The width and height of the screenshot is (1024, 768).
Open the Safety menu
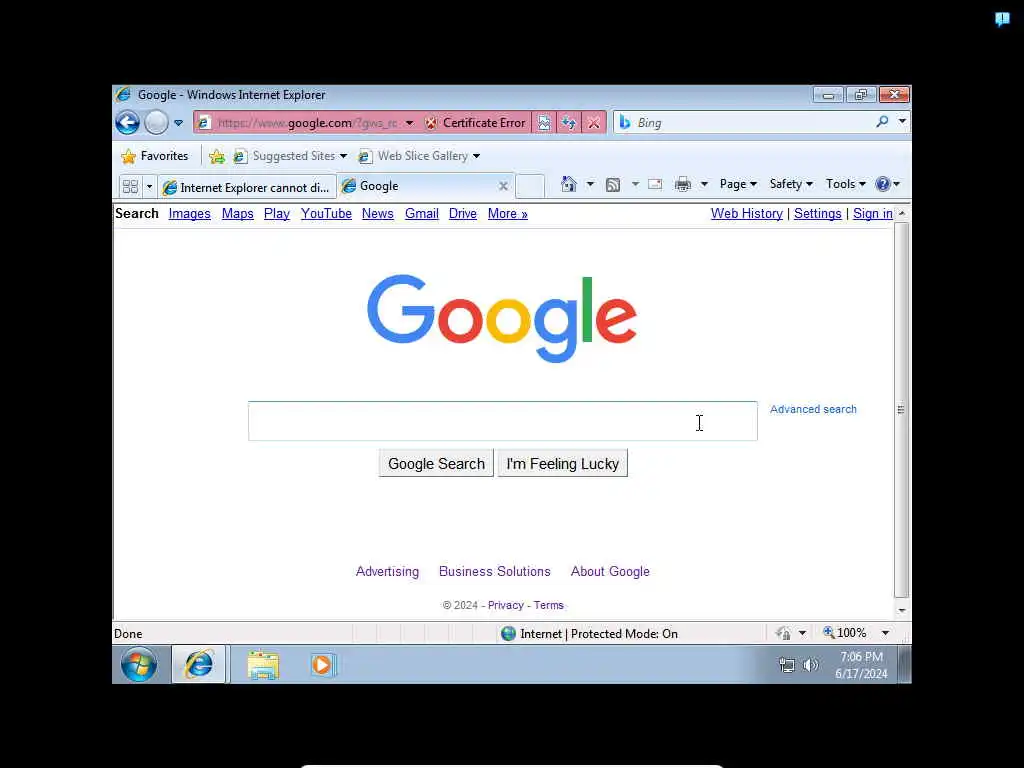[791, 184]
